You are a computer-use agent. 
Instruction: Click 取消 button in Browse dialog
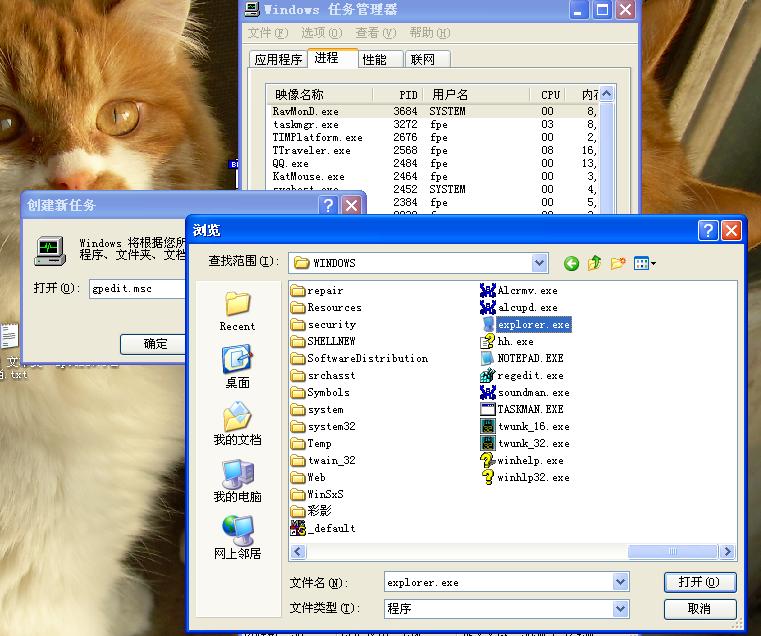[700, 608]
